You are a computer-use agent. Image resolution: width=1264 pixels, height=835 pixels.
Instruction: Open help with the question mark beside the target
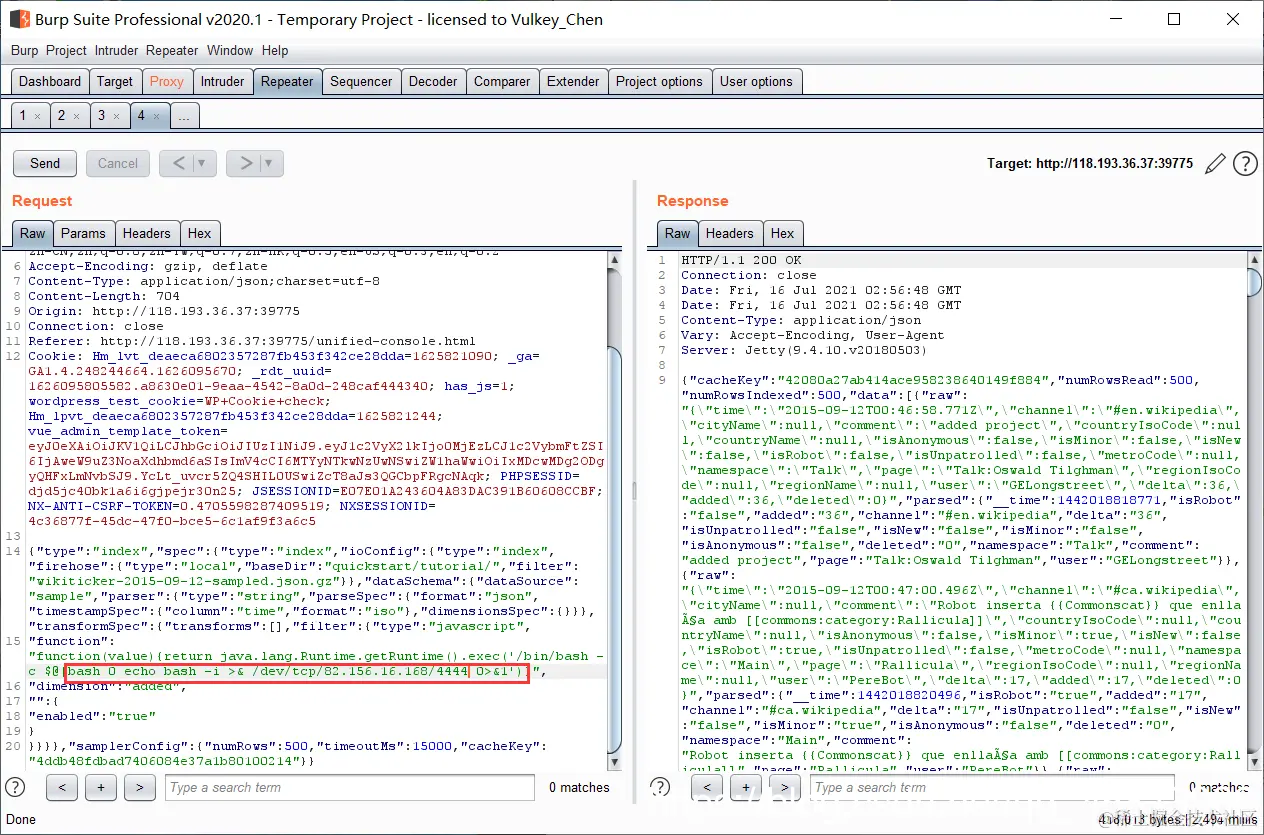(1245, 163)
